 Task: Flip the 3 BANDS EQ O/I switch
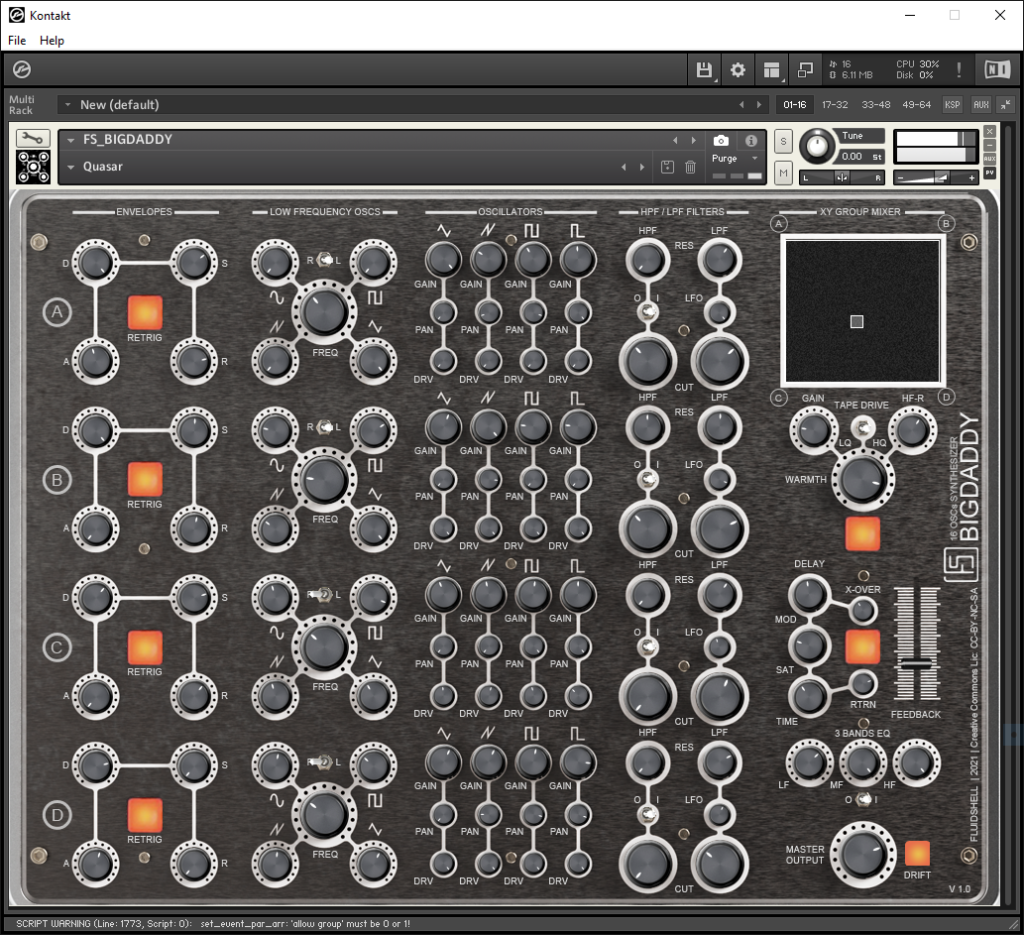pos(863,799)
